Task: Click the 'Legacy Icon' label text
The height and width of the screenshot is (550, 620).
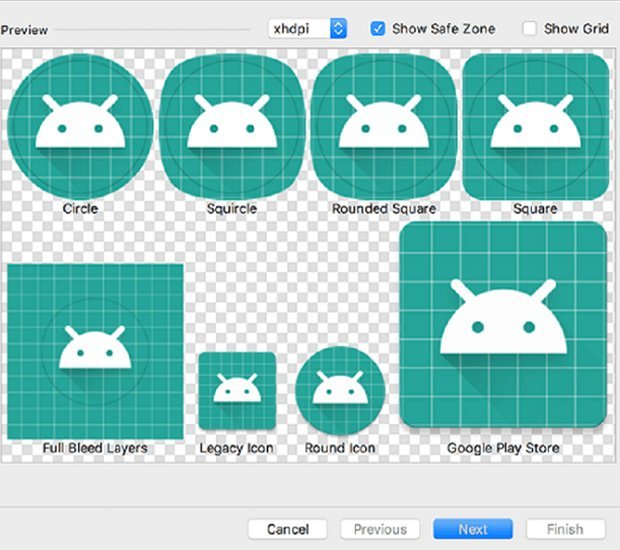Action: [236, 448]
